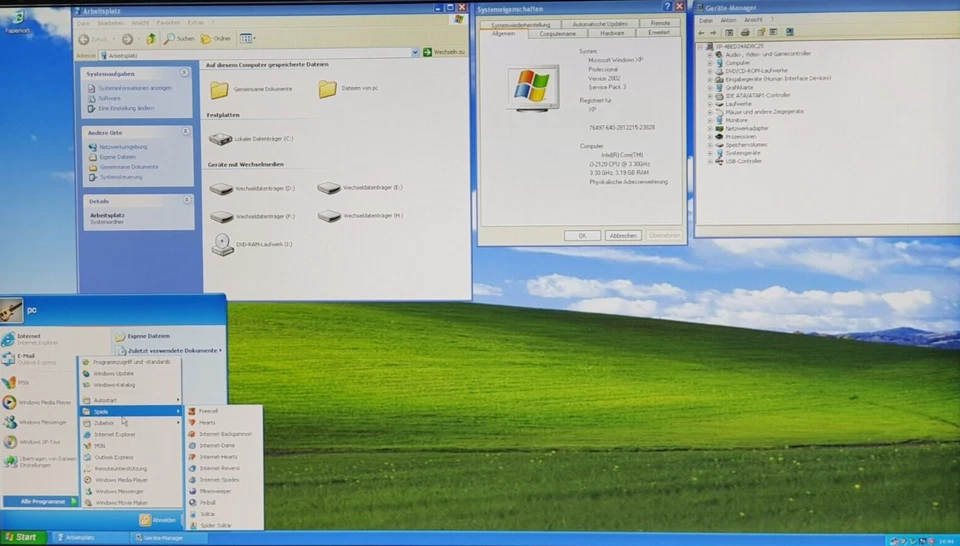Open Windows Media Player in Start menu
960x546 pixels.
(37, 403)
